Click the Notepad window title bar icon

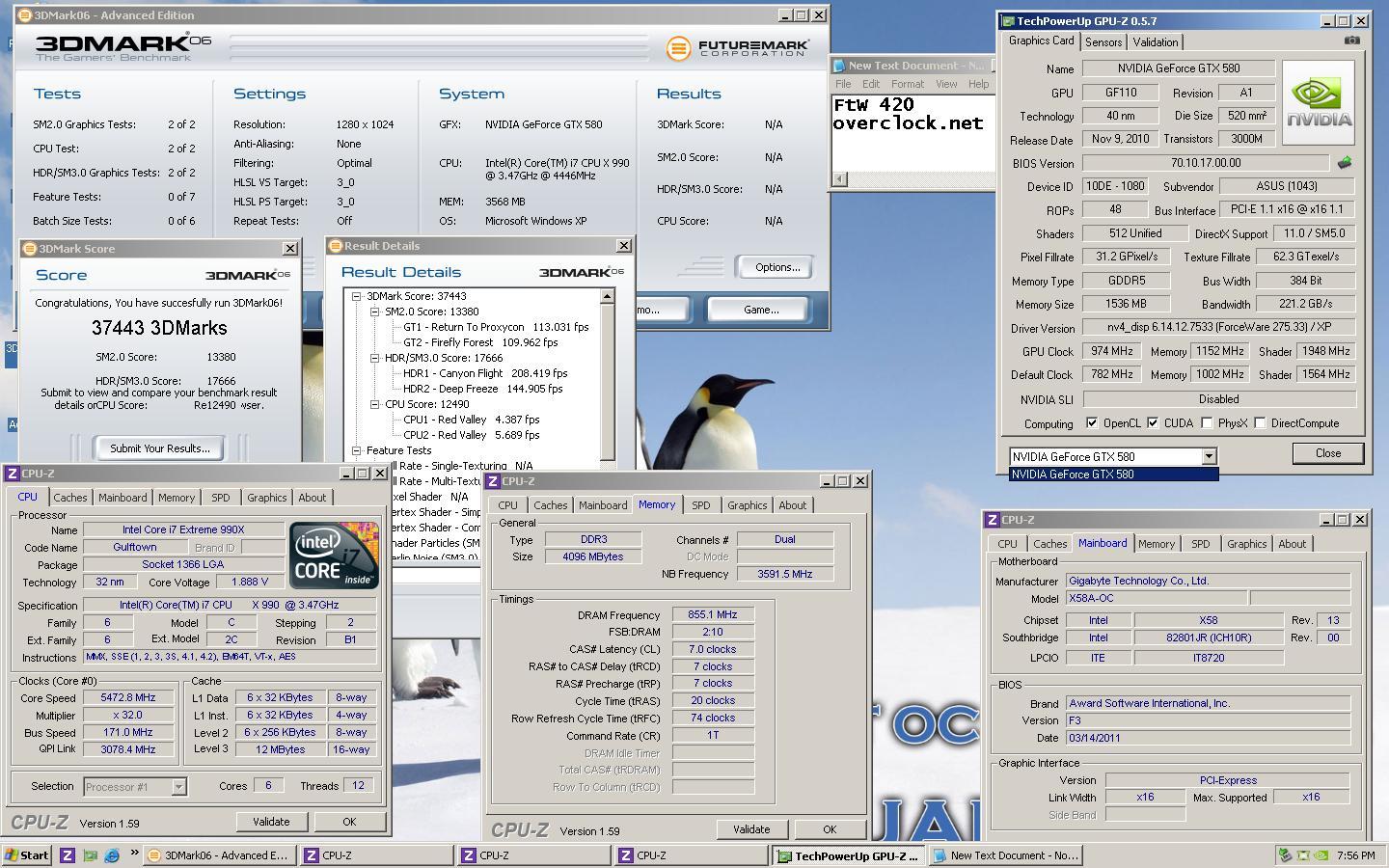[838, 66]
